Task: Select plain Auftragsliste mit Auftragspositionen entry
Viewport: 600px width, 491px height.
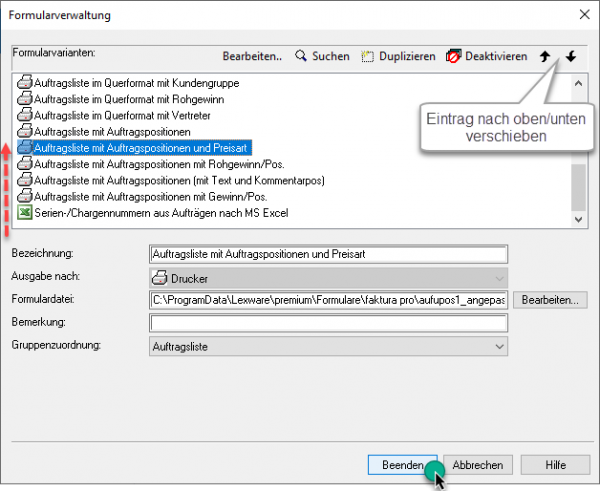Action: (112, 132)
